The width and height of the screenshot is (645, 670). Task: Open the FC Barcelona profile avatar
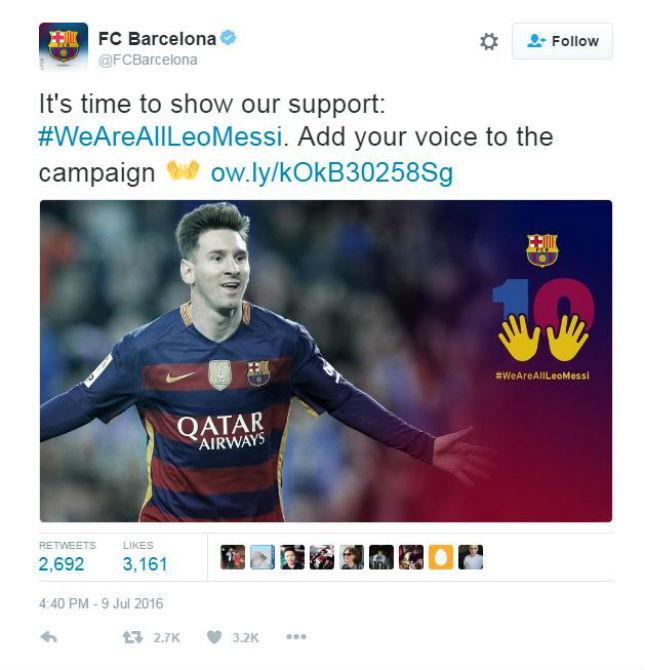point(63,46)
